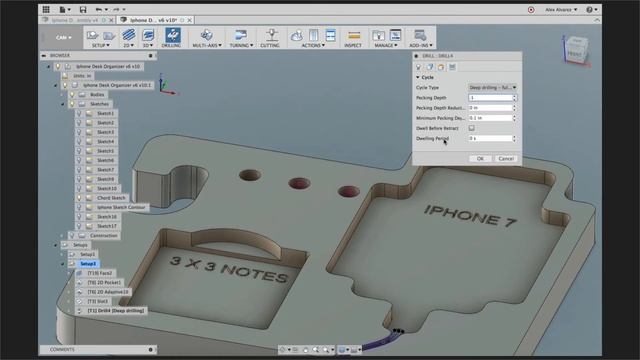This screenshot has height=360, width=640.
Task: Click the New Setup icon in toolbar
Action: pos(92,36)
